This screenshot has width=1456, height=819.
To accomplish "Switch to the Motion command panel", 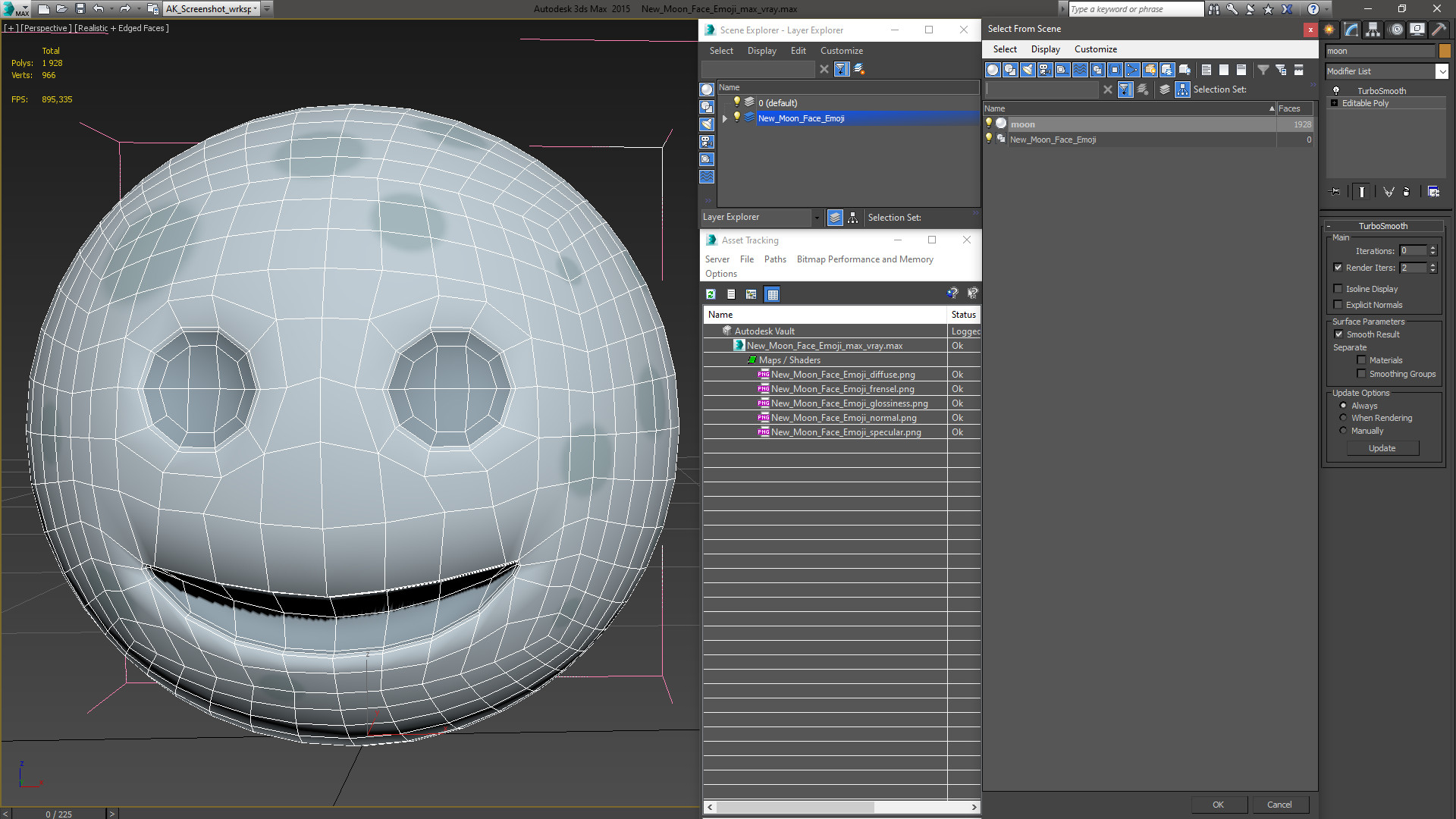I will (1395, 30).
